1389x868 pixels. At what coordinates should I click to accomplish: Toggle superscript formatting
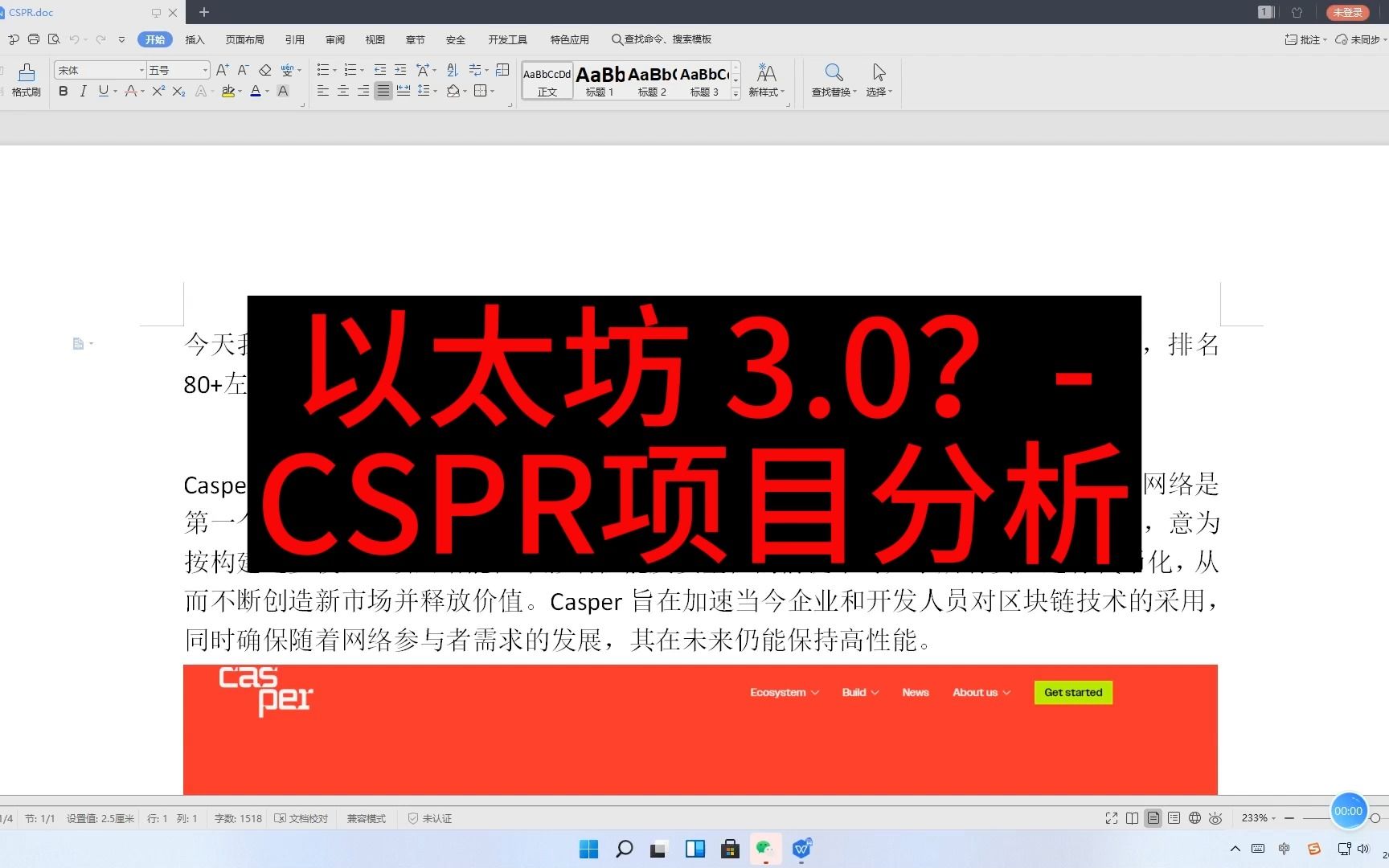(158, 92)
